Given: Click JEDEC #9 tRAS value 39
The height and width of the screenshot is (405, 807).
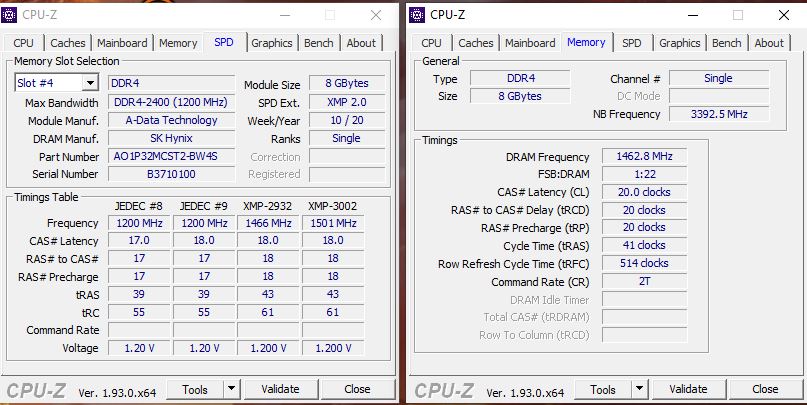Looking at the screenshot, I should coord(204,294).
